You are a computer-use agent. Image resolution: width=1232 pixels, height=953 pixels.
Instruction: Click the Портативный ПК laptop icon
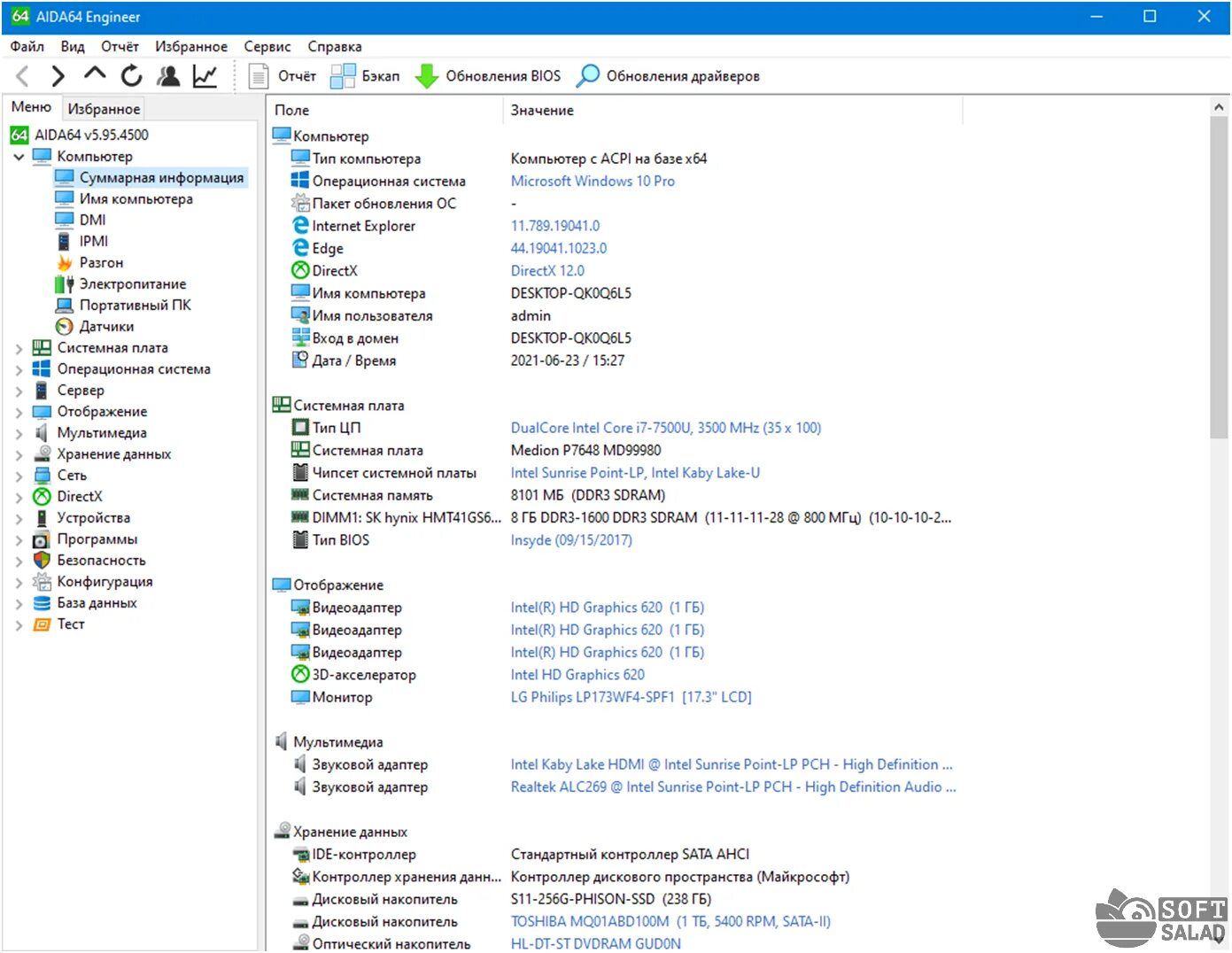click(x=64, y=305)
